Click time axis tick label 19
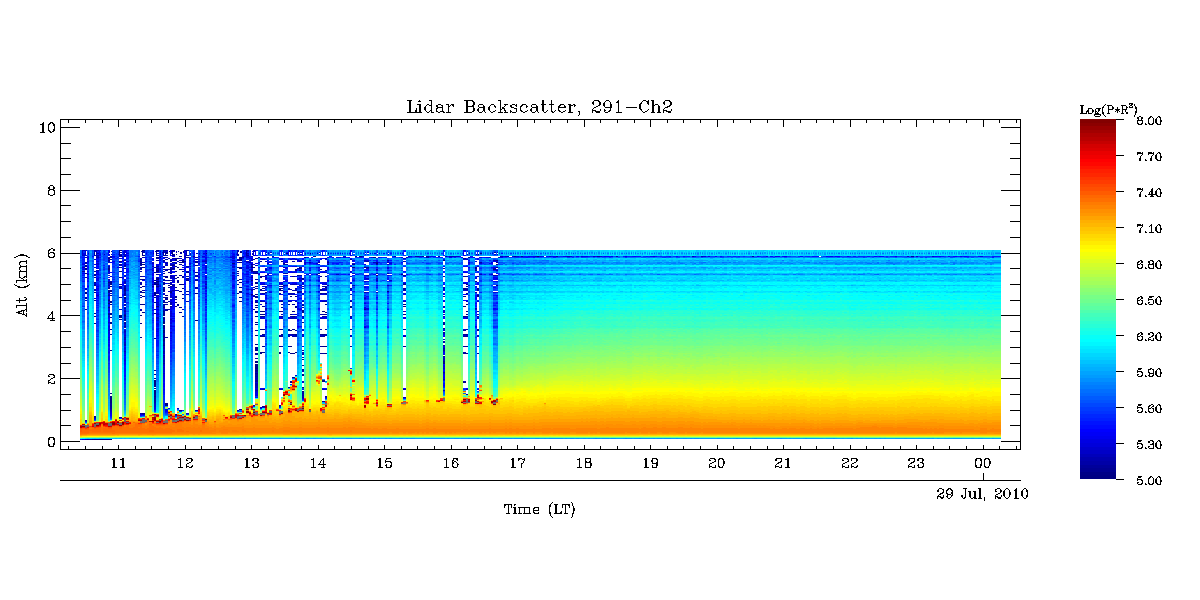 [x=650, y=464]
